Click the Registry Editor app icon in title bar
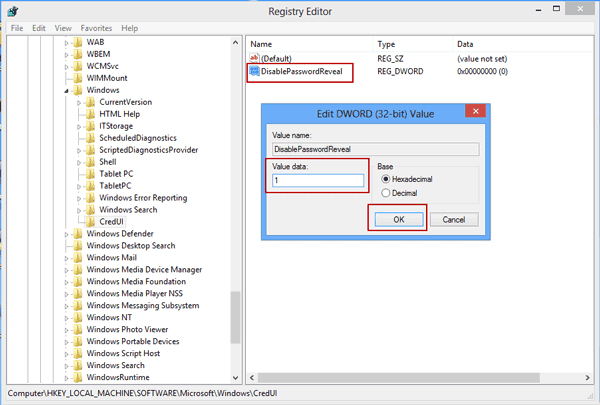600x405 pixels. (x=12, y=11)
